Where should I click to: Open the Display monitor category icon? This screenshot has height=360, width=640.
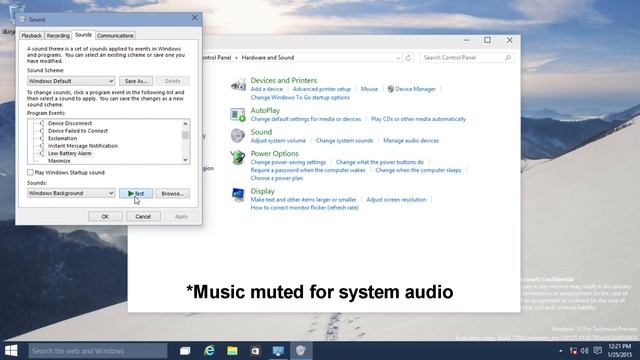[238, 194]
